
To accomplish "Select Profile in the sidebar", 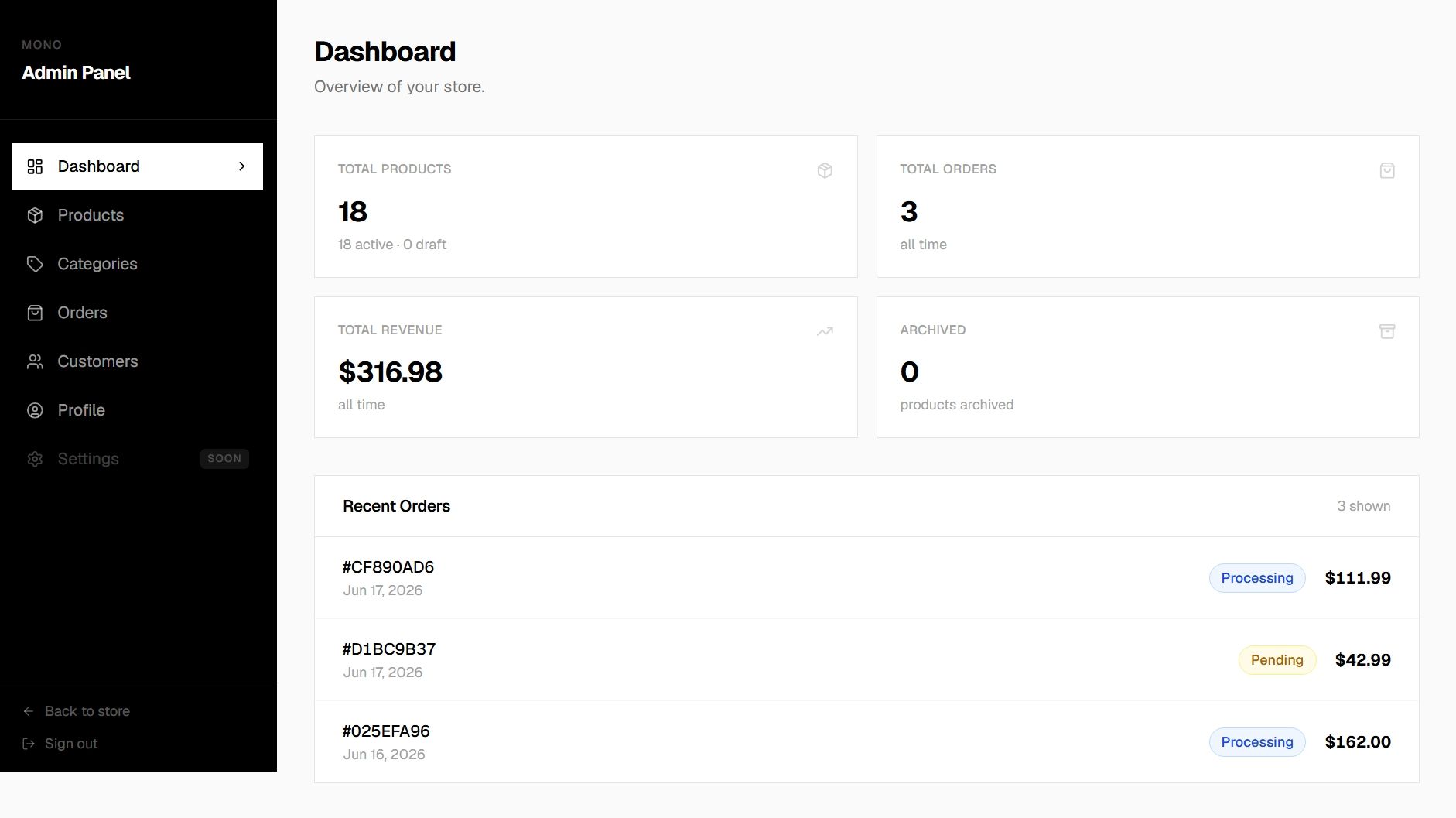I will pyautogui.click(x=138, y=410).
